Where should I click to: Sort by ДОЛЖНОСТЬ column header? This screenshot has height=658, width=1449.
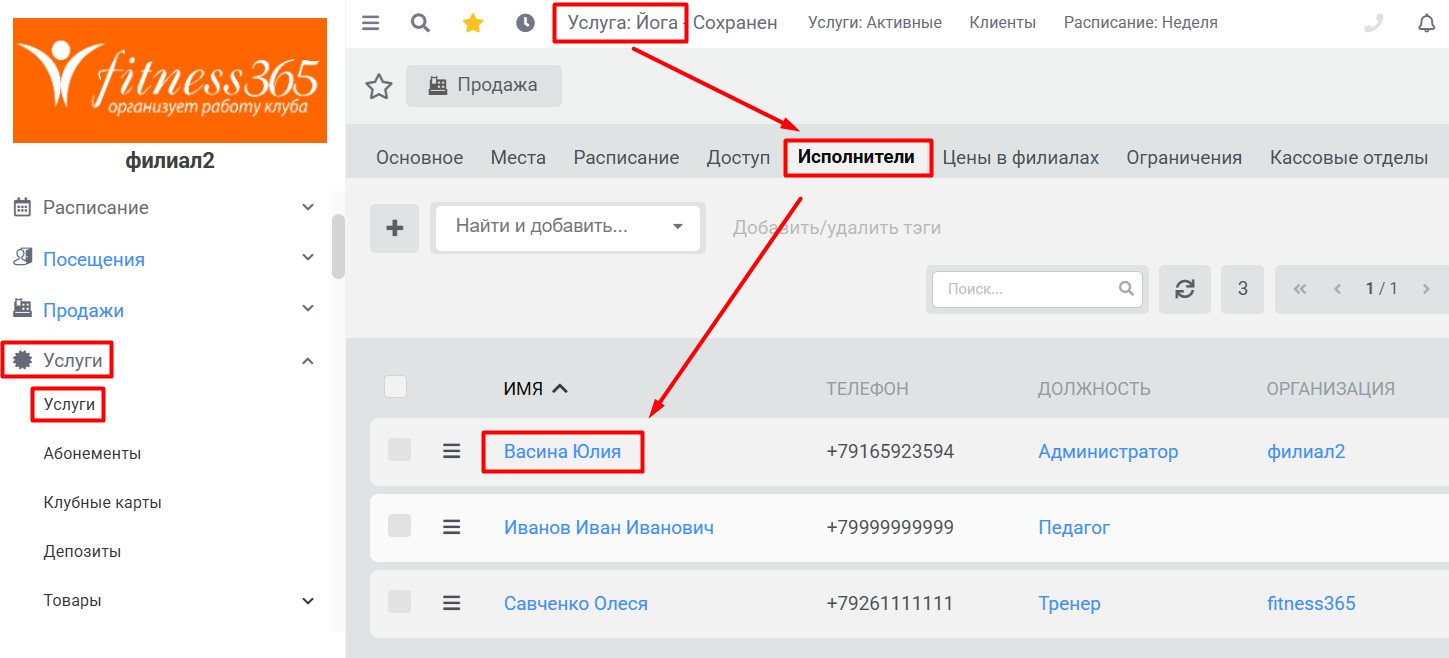pyautogui.click(x=1094, y=389)
